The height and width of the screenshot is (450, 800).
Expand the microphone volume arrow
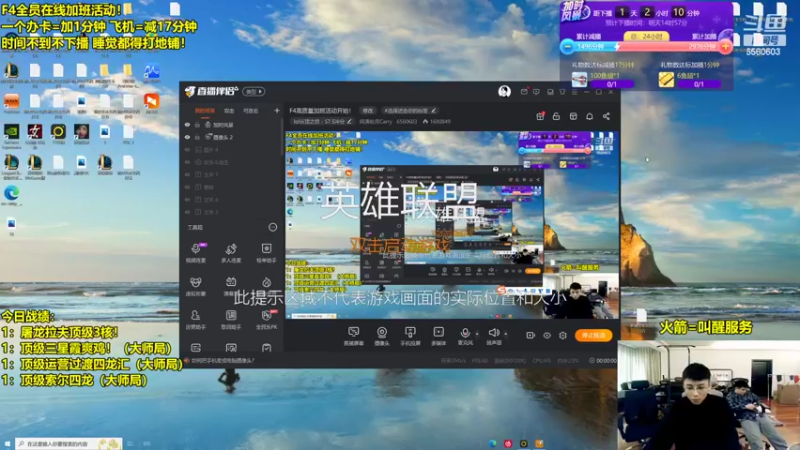(477, 334)
